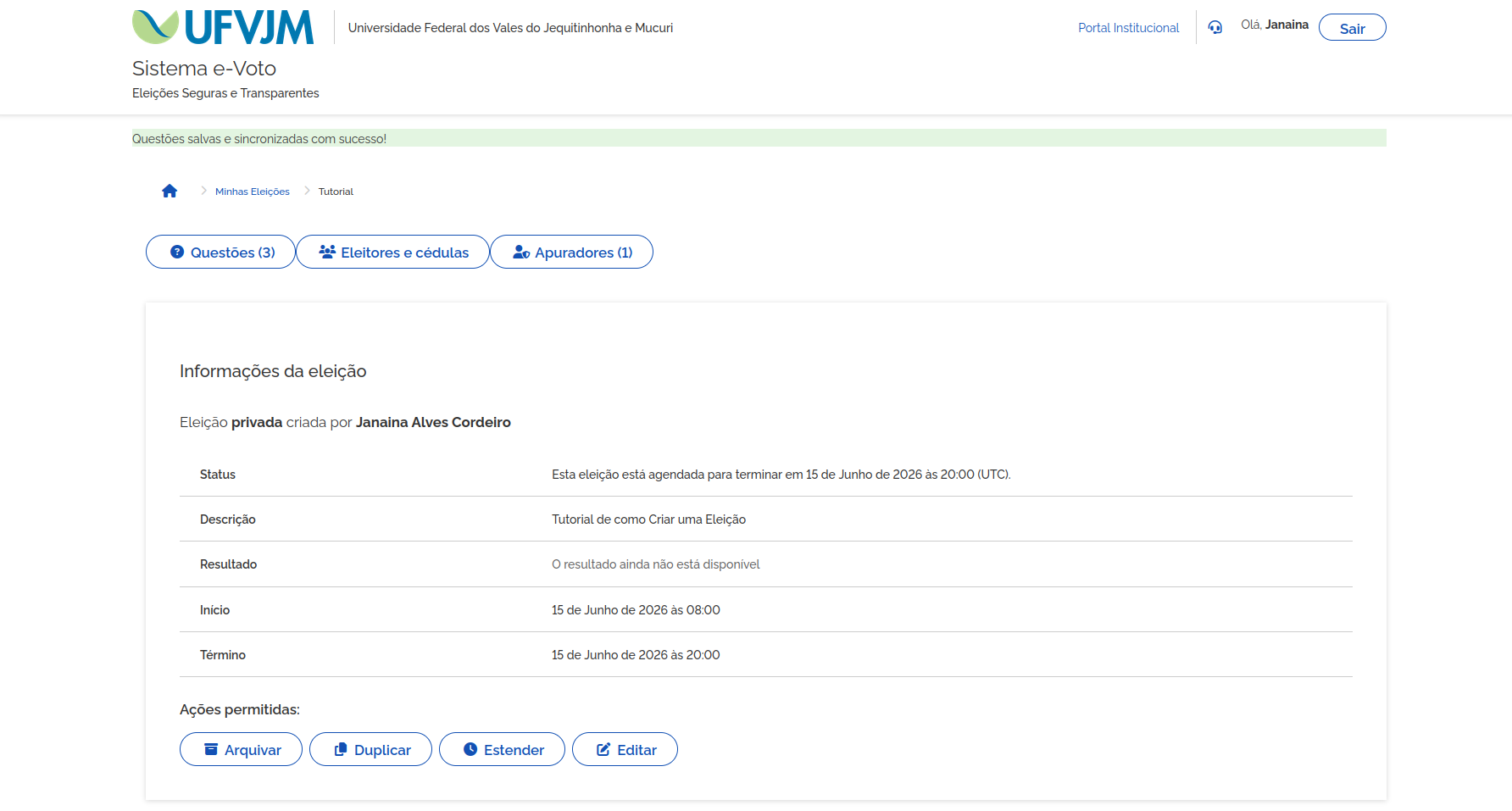Click start date '15 de Junho de 2026 às 08:00'
This screenshot has width=1512, height=811.
[x=636, y=610]
